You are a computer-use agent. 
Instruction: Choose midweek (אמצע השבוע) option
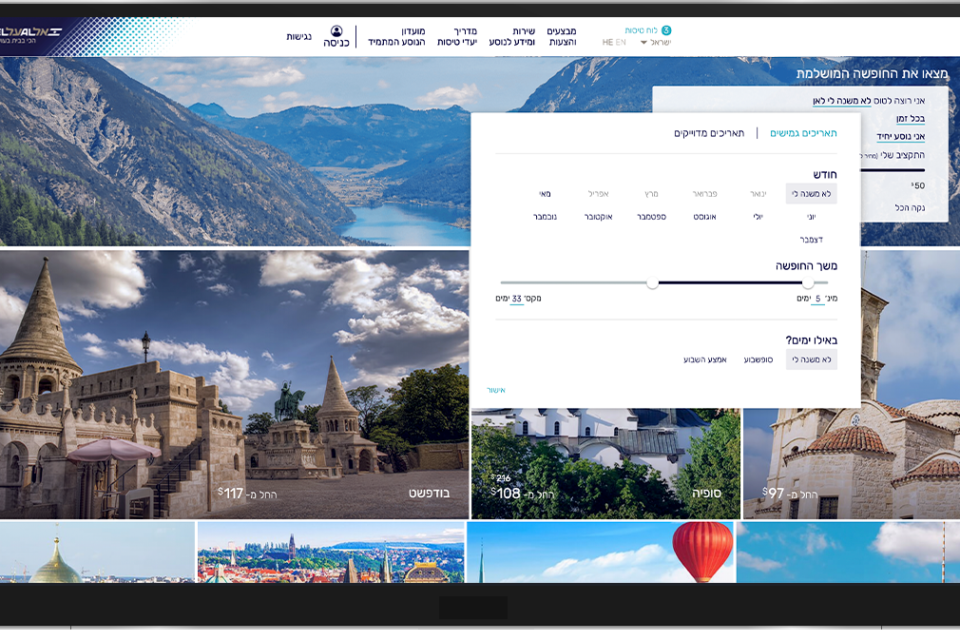(x=708, y=360)
